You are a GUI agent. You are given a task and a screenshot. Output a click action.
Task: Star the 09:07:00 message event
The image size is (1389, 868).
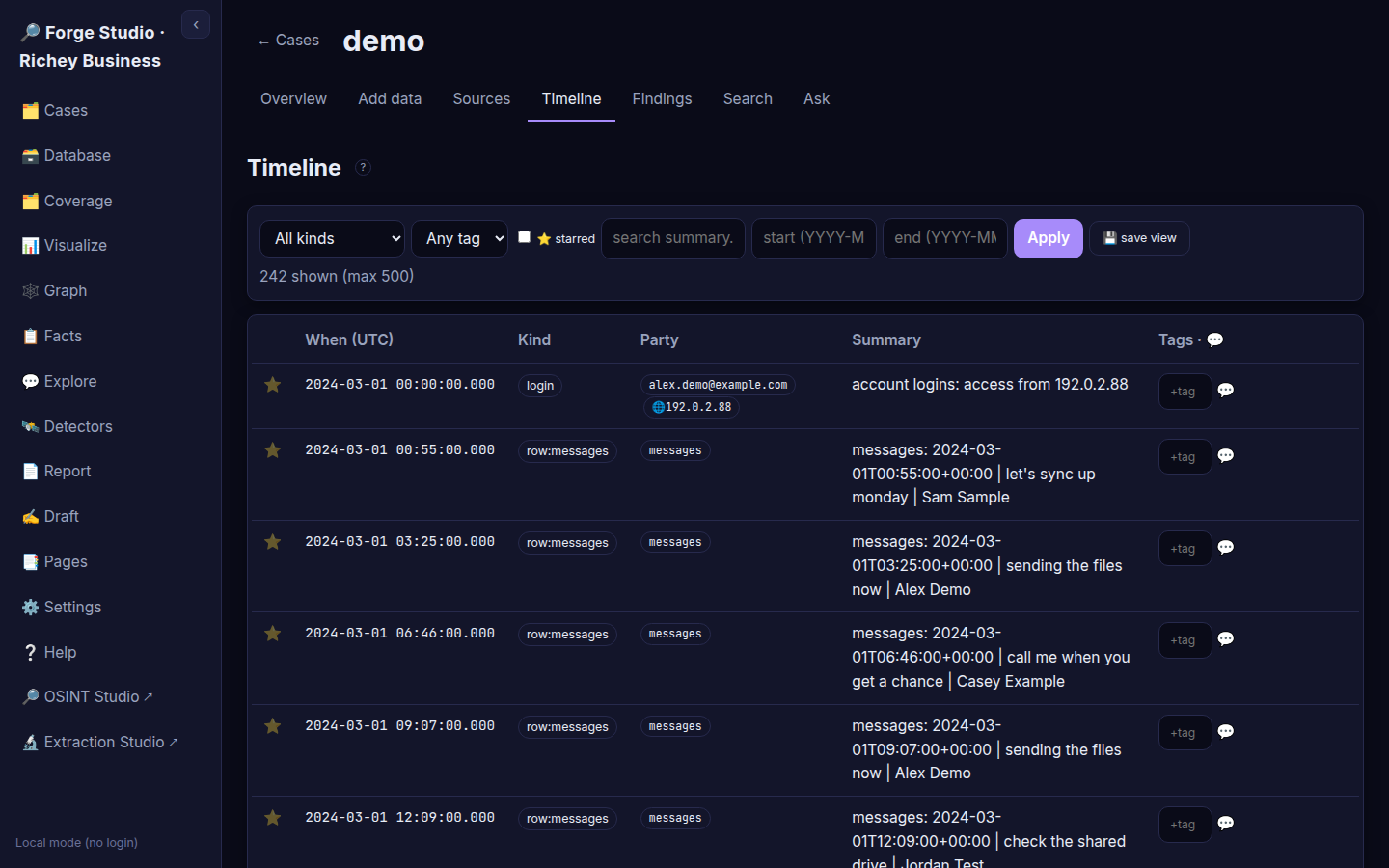(273, 726)
